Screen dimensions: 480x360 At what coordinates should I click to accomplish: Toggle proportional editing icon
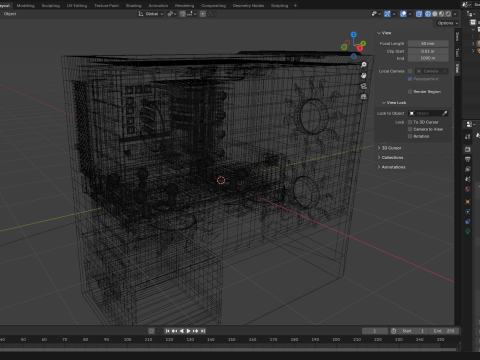click(x=203, y=14)
